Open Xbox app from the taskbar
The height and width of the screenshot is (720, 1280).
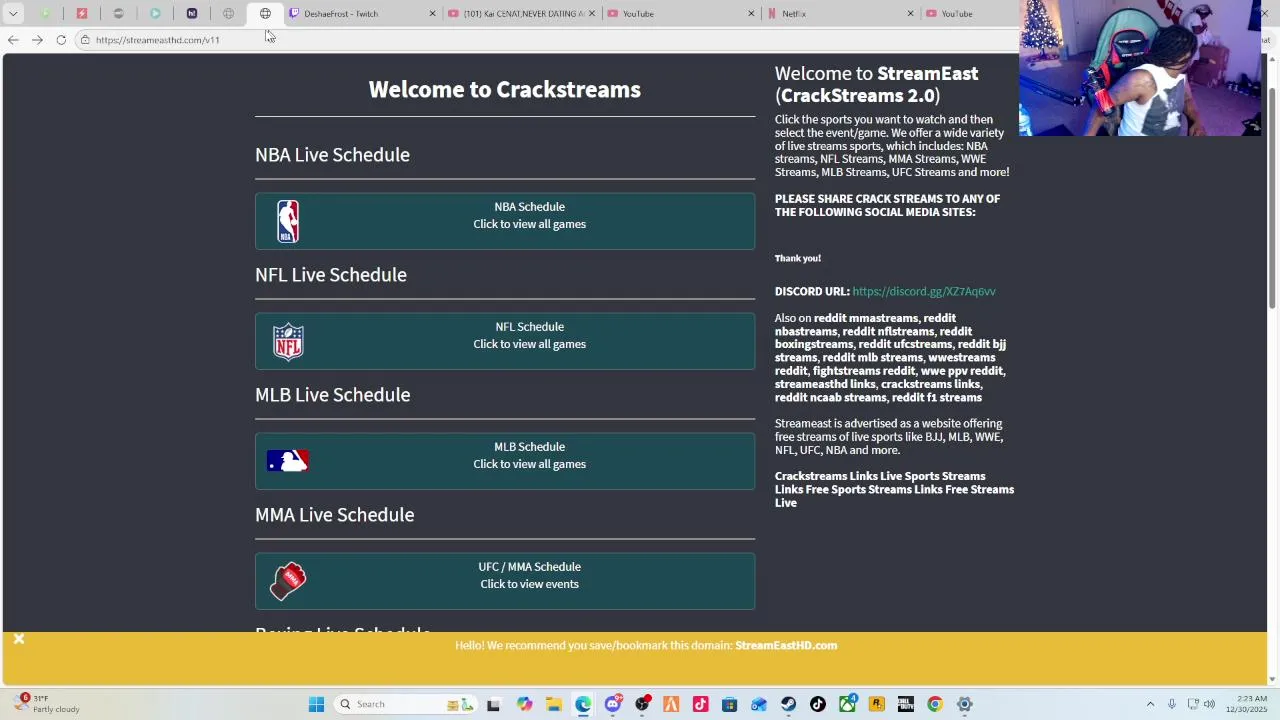pyautogui.click(x=847, y=704)
